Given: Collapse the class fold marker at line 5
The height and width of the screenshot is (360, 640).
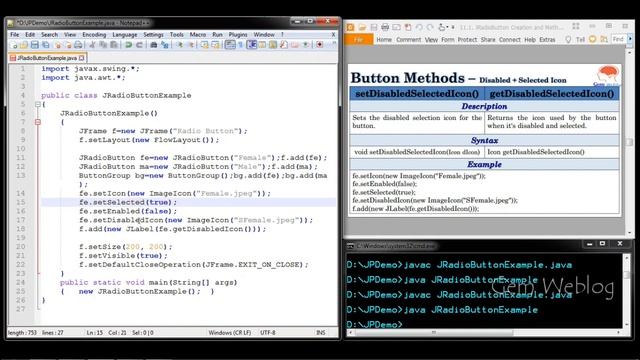Looking at the screenshot, I should click(38, 104).
